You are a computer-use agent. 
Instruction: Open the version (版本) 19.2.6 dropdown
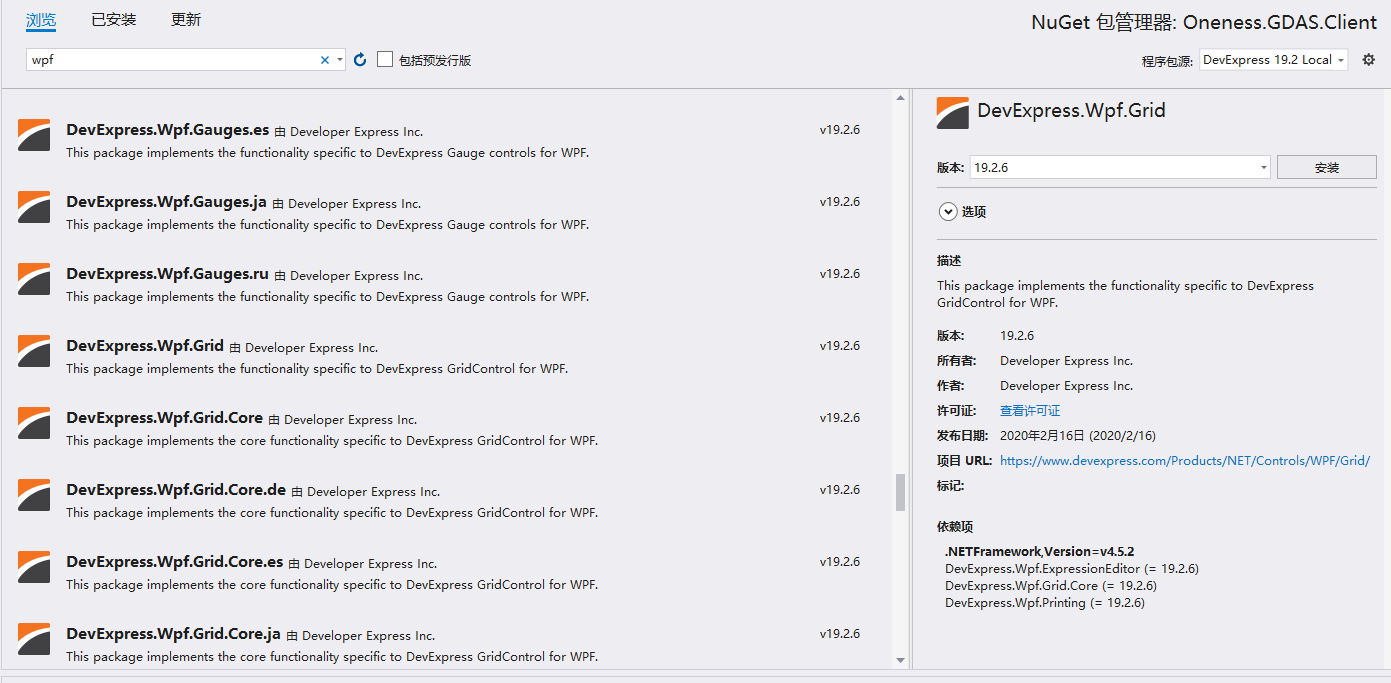click(x=1120, y=167)
